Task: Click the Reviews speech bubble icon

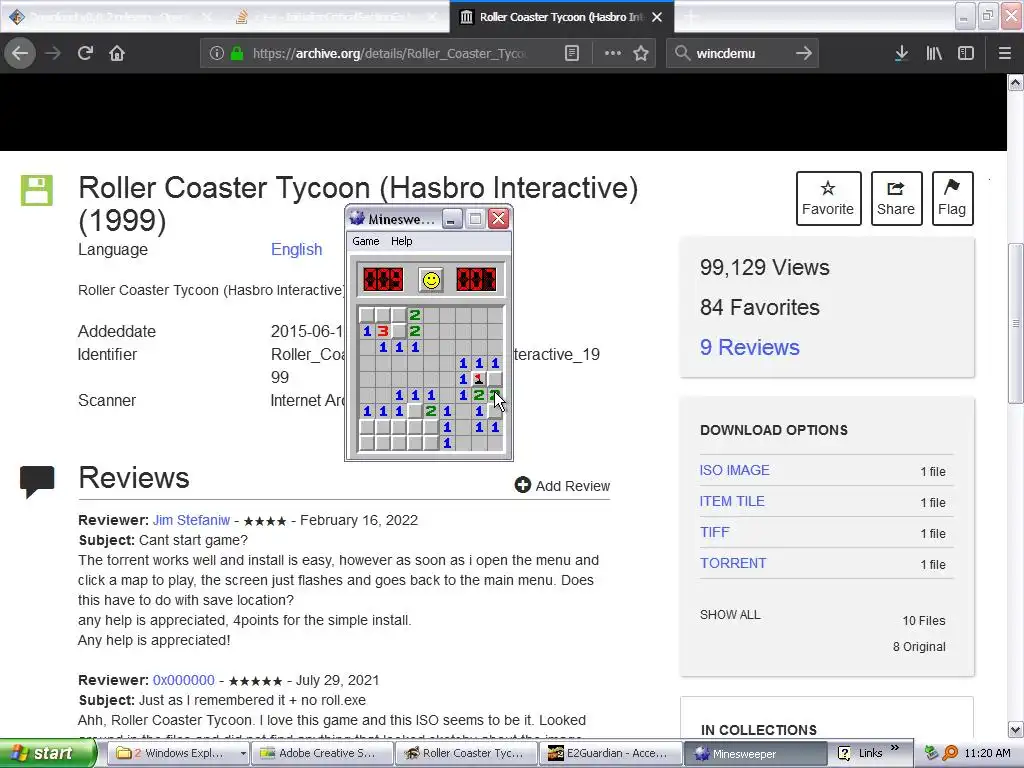Action: (37, 482)
